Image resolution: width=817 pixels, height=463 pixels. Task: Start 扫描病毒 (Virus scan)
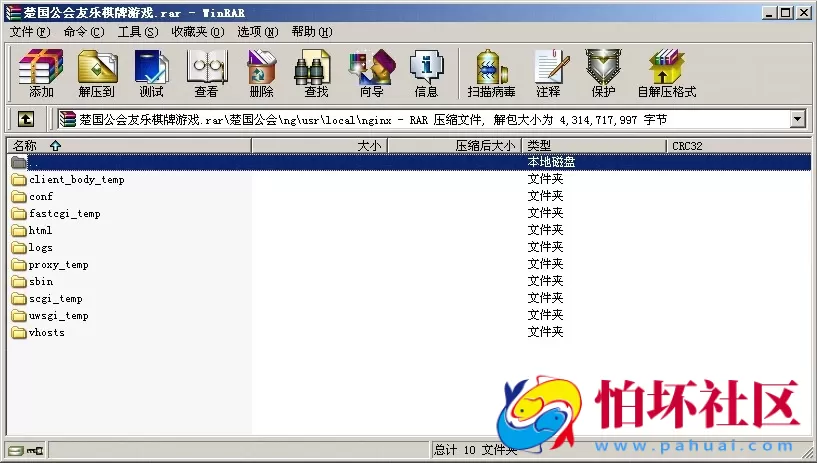pos(491,73)
